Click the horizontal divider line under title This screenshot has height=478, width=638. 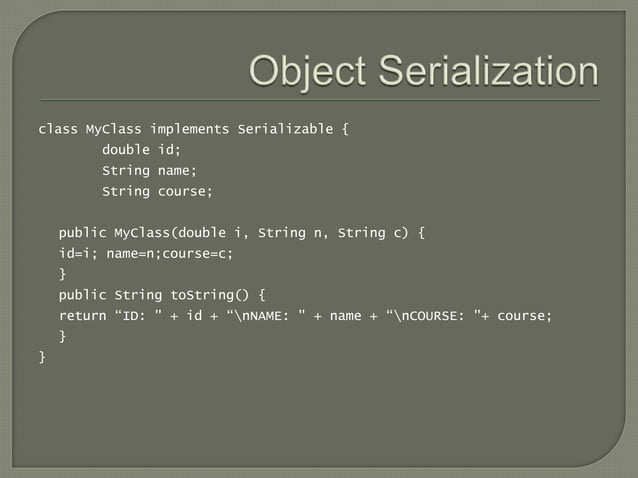[x=320, y=100]
